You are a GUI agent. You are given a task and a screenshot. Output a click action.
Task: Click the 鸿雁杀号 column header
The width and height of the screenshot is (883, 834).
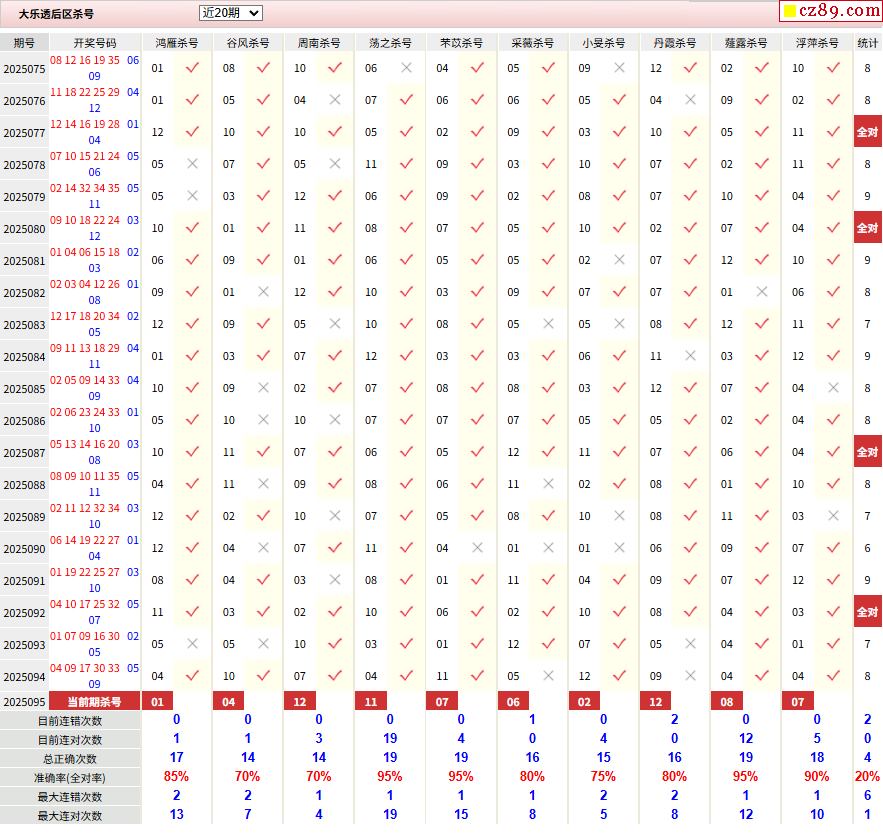[176, 43]
